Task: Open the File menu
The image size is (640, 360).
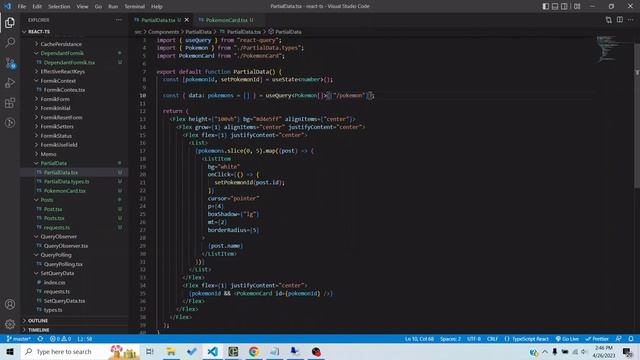Action: point(22,7)
